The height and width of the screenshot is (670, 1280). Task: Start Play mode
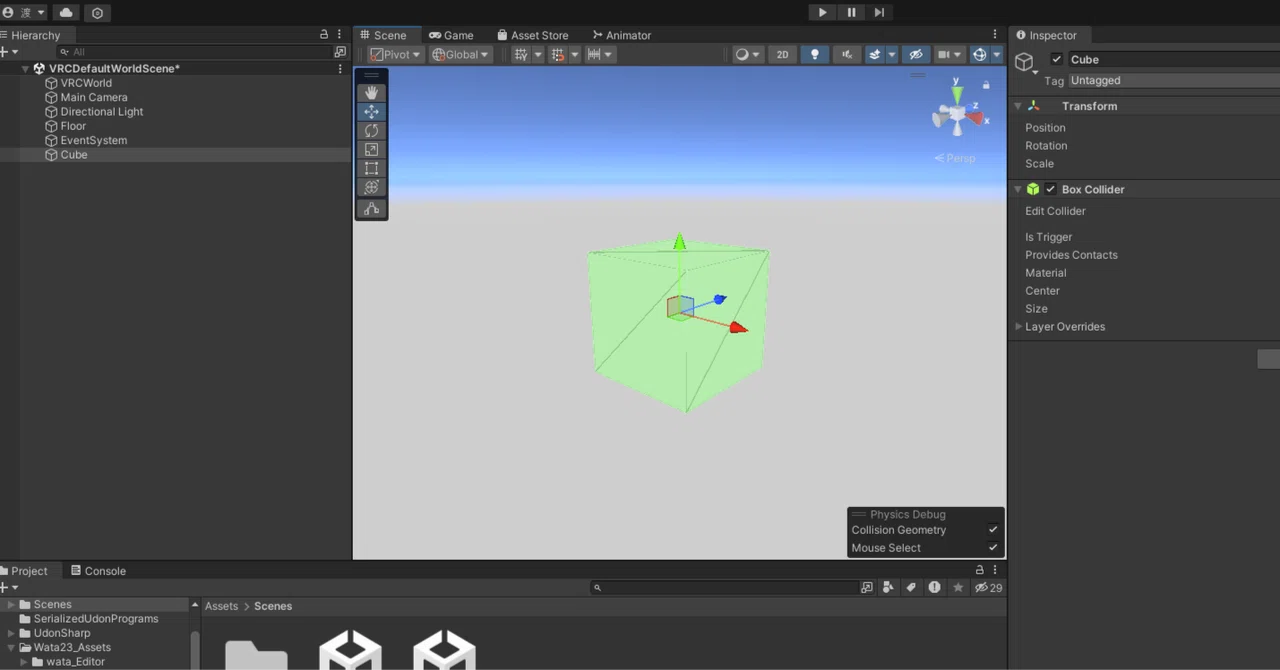pyautogui.click(x=822, y=13)
